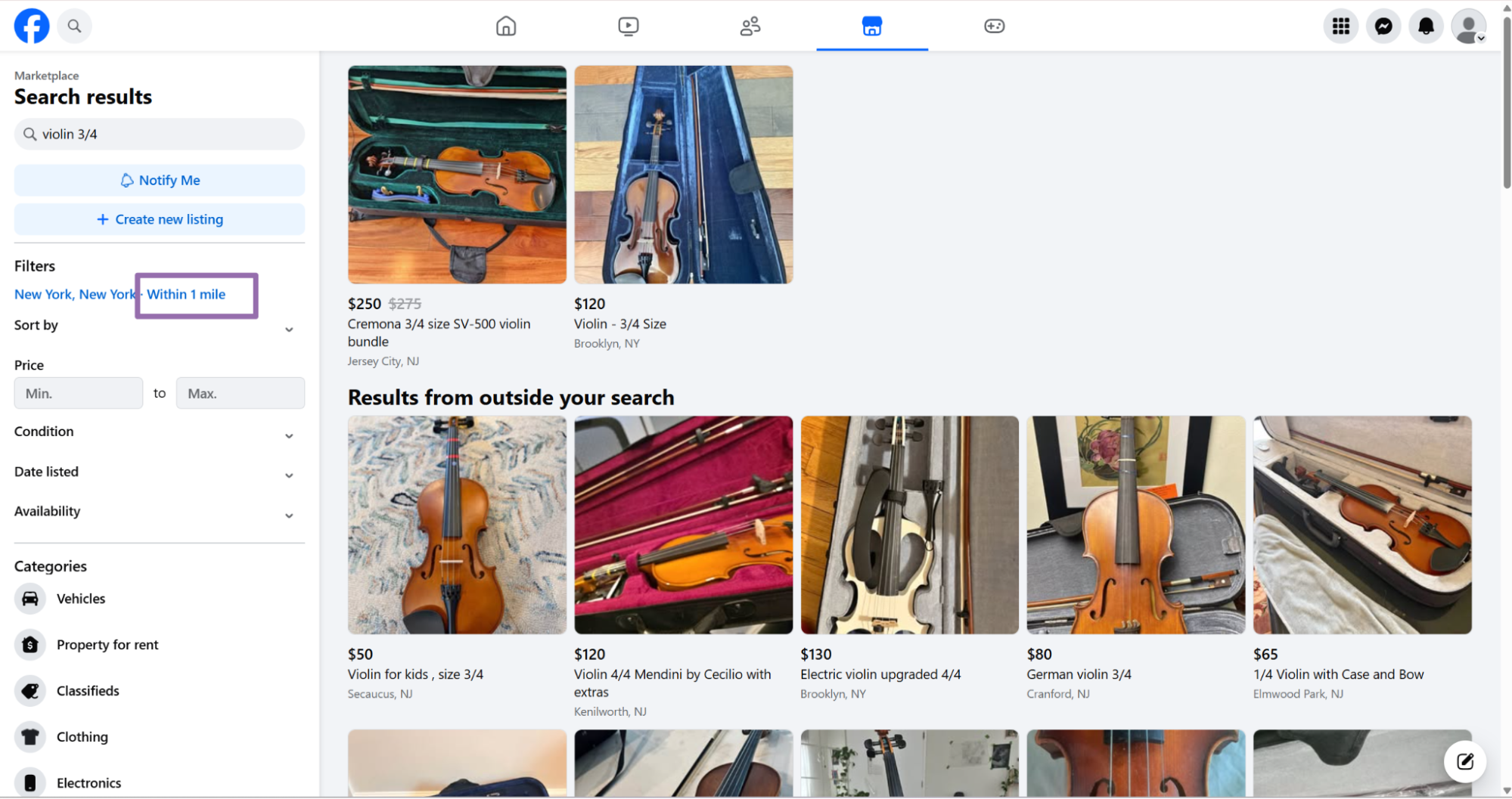Open the Friends tab in top navigation

[x=750, y=26]
